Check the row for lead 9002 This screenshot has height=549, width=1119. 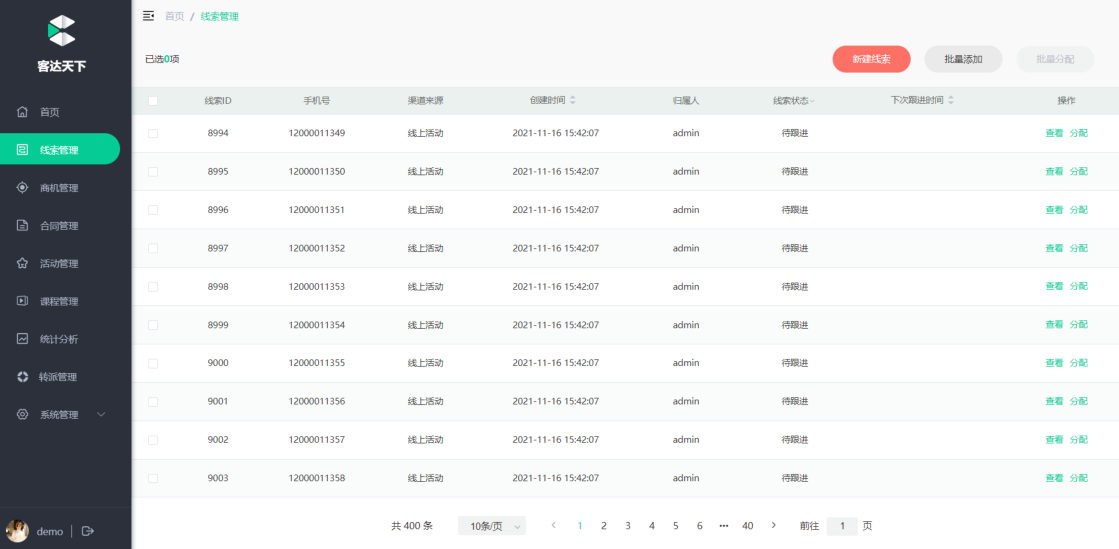pos(153,440)
